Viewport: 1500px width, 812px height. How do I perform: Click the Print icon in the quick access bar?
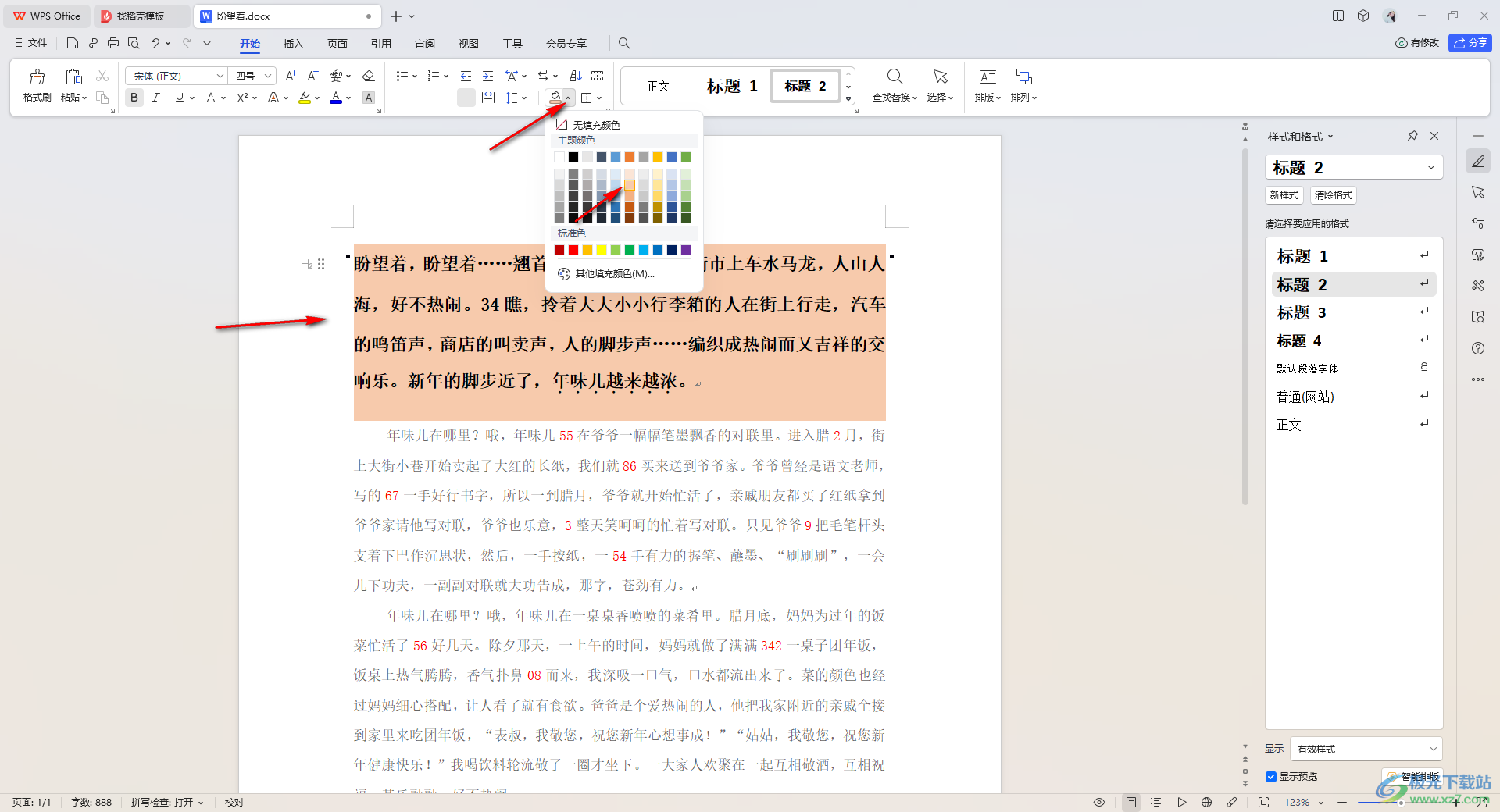[x=113, y=43]
